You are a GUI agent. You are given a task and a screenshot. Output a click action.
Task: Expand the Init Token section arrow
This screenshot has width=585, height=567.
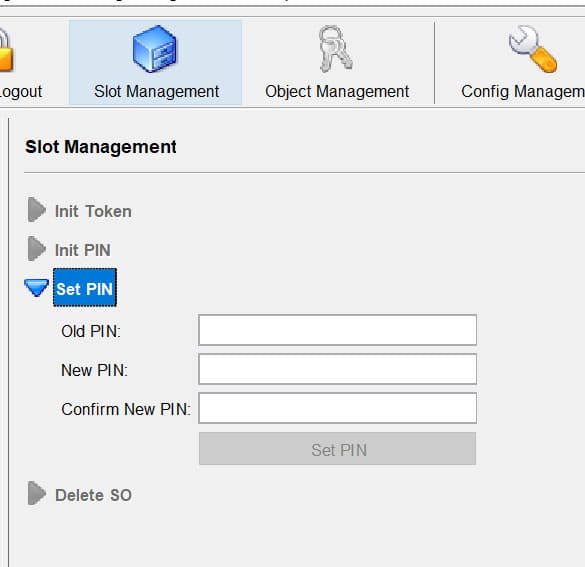pos(37,210)
